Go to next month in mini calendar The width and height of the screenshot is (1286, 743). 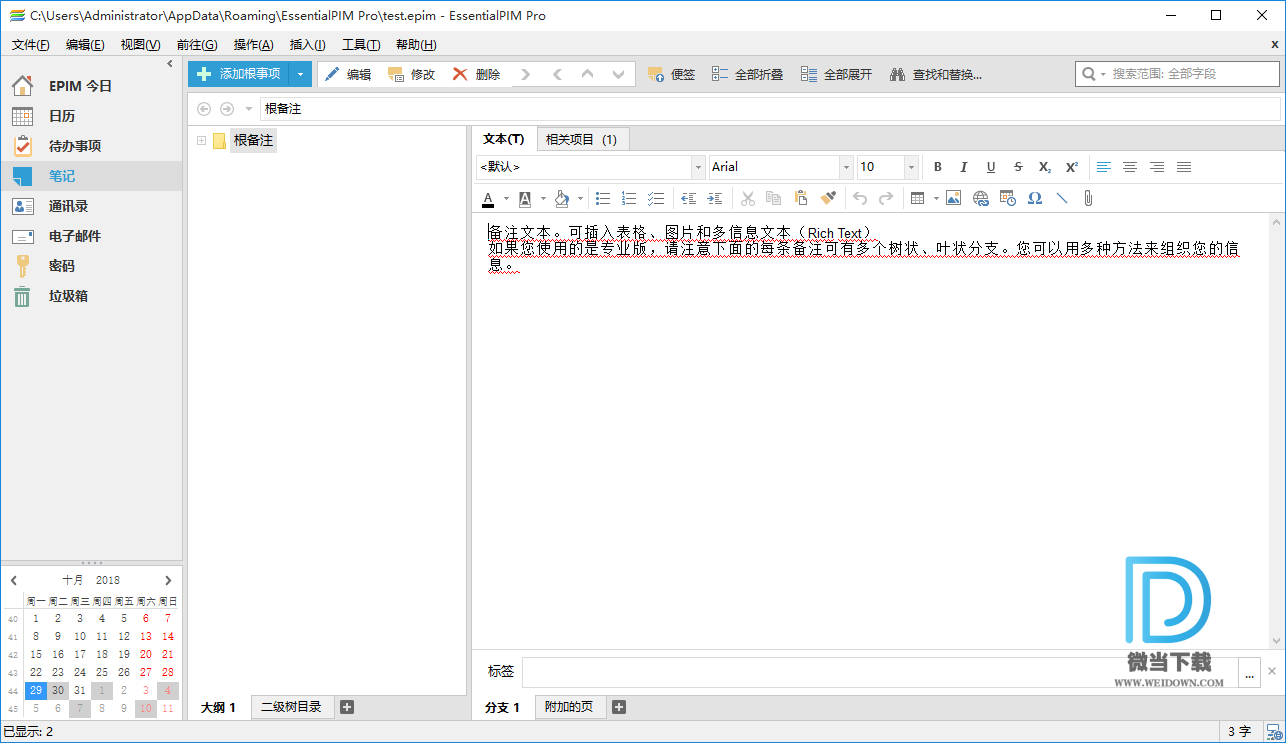(168, 580)
